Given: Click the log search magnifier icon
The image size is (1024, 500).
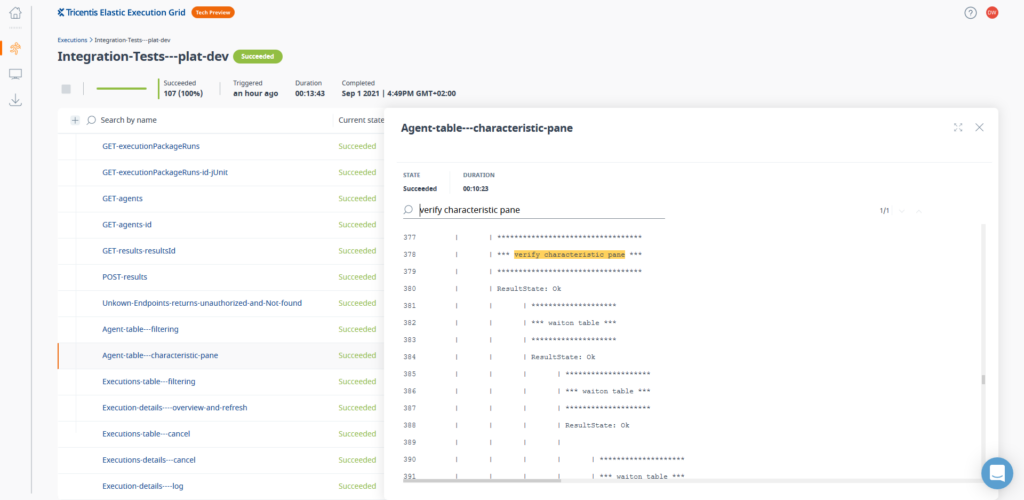Looking at the screenshot, I should click(x=408, y=210).
